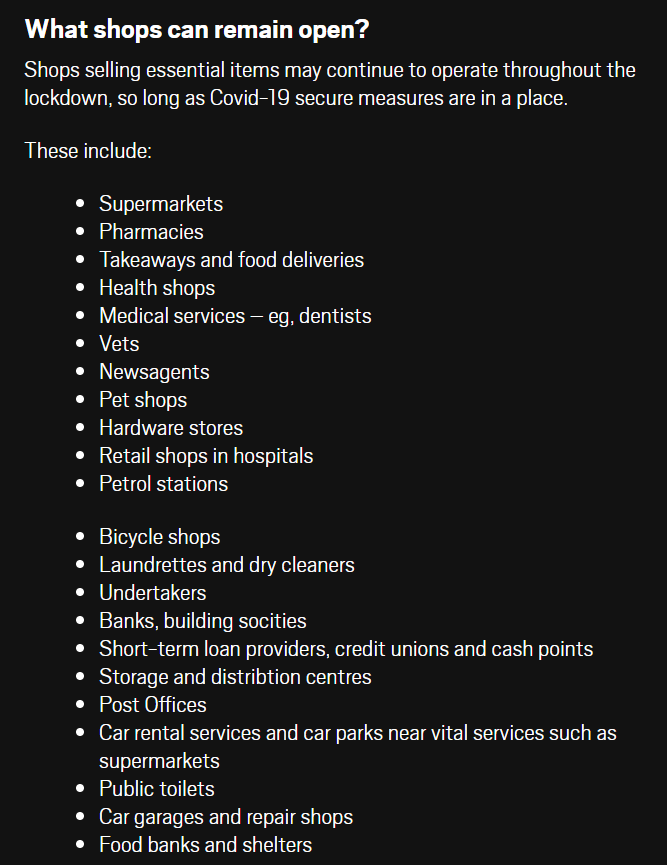
Task: Select the 'Newsagents' entry
Action: click(x=154, y=372)
